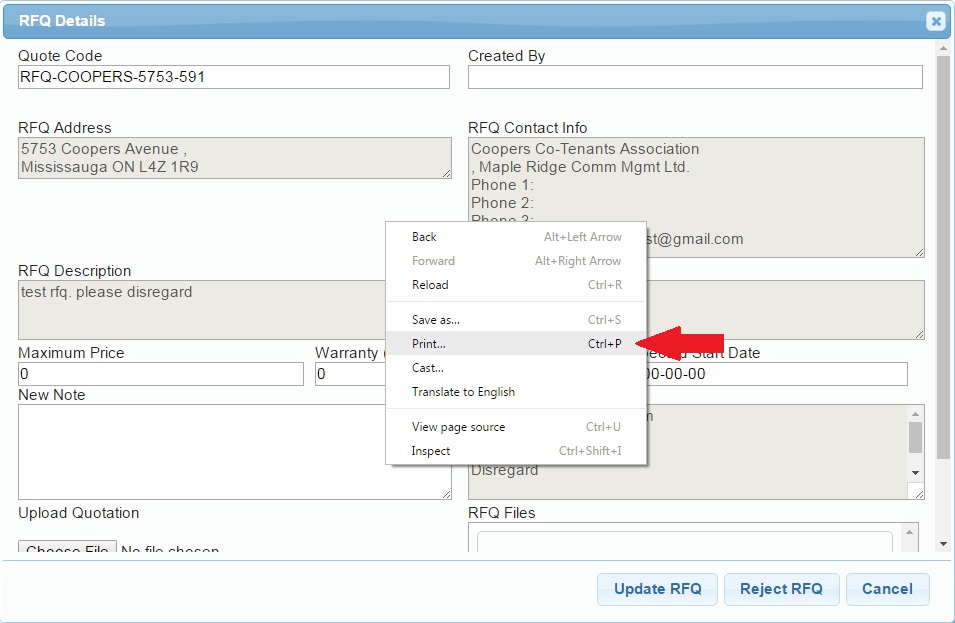Click the notes box scroll up arrow
The width and height of the screenshot is (955, 623).
915,414
